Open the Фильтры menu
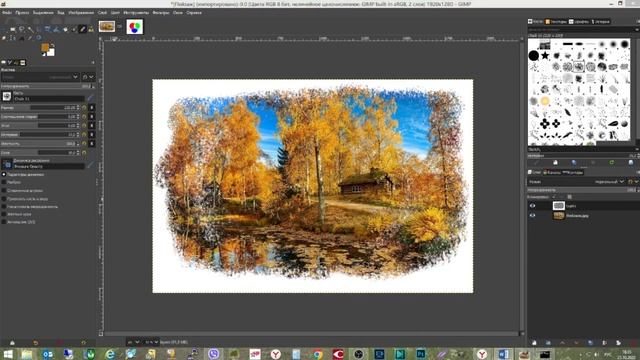Screen dimensions: 640x360 [x=161, y=13]
